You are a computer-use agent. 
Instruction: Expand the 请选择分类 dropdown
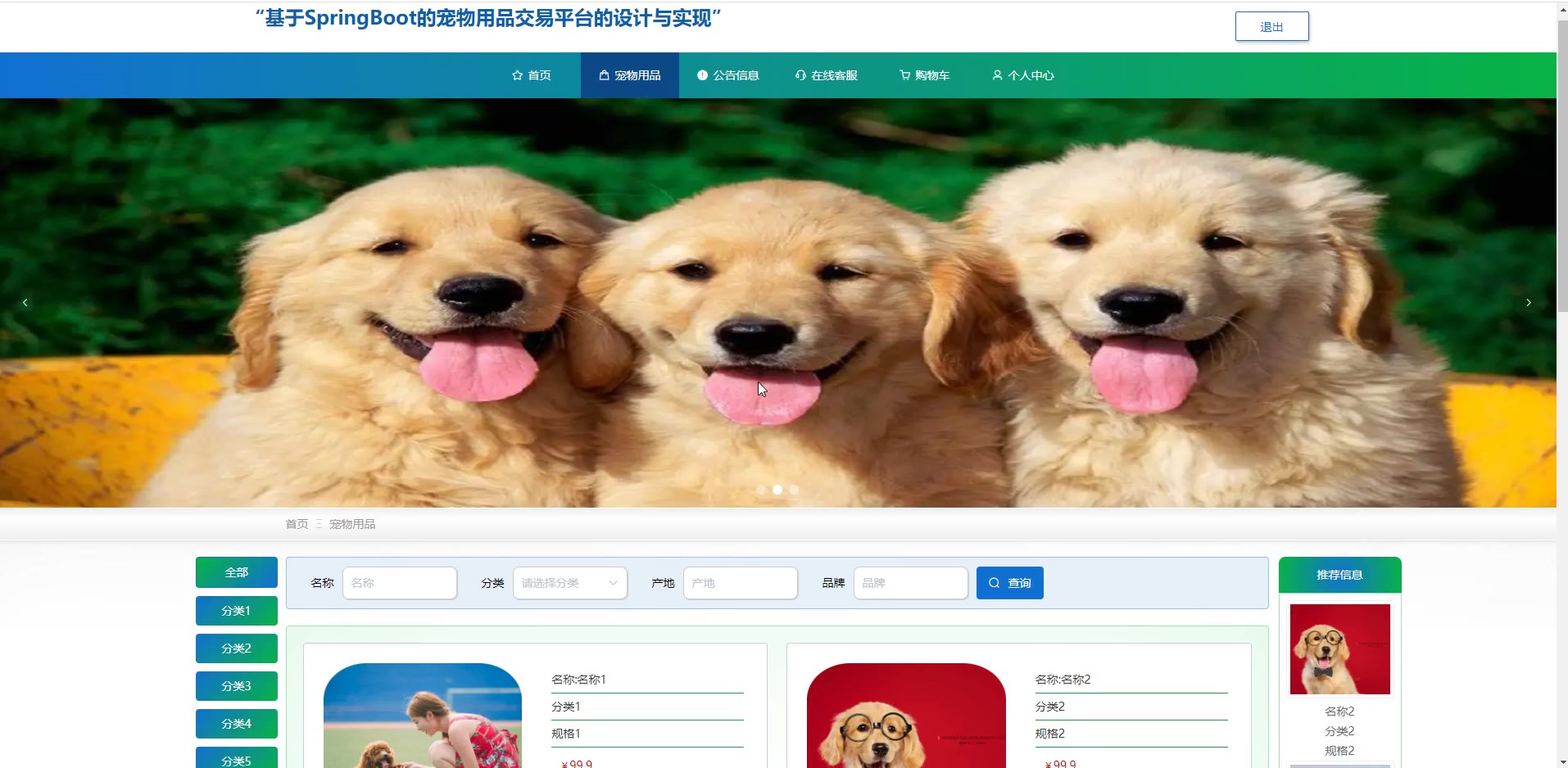[570, 583]
